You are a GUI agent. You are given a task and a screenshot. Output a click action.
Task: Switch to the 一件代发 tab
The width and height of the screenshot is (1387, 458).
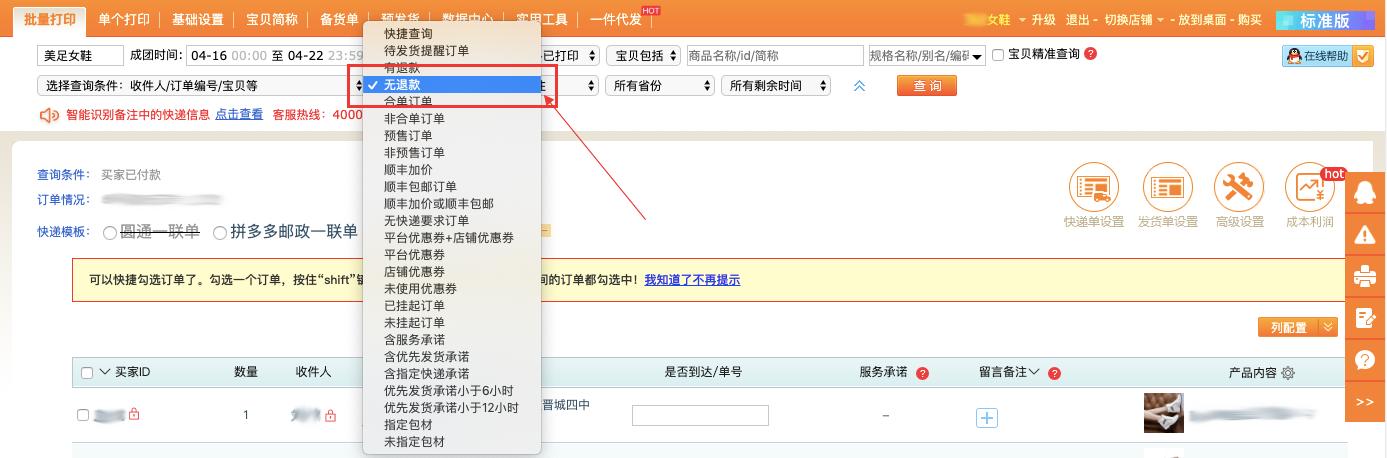click(616, 19)
